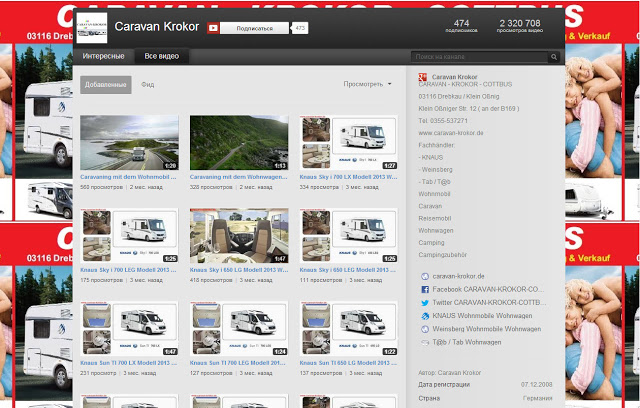Click the Weinsberg link globe icon
Viewport: 640px width, 408px height.
(425, 329)
